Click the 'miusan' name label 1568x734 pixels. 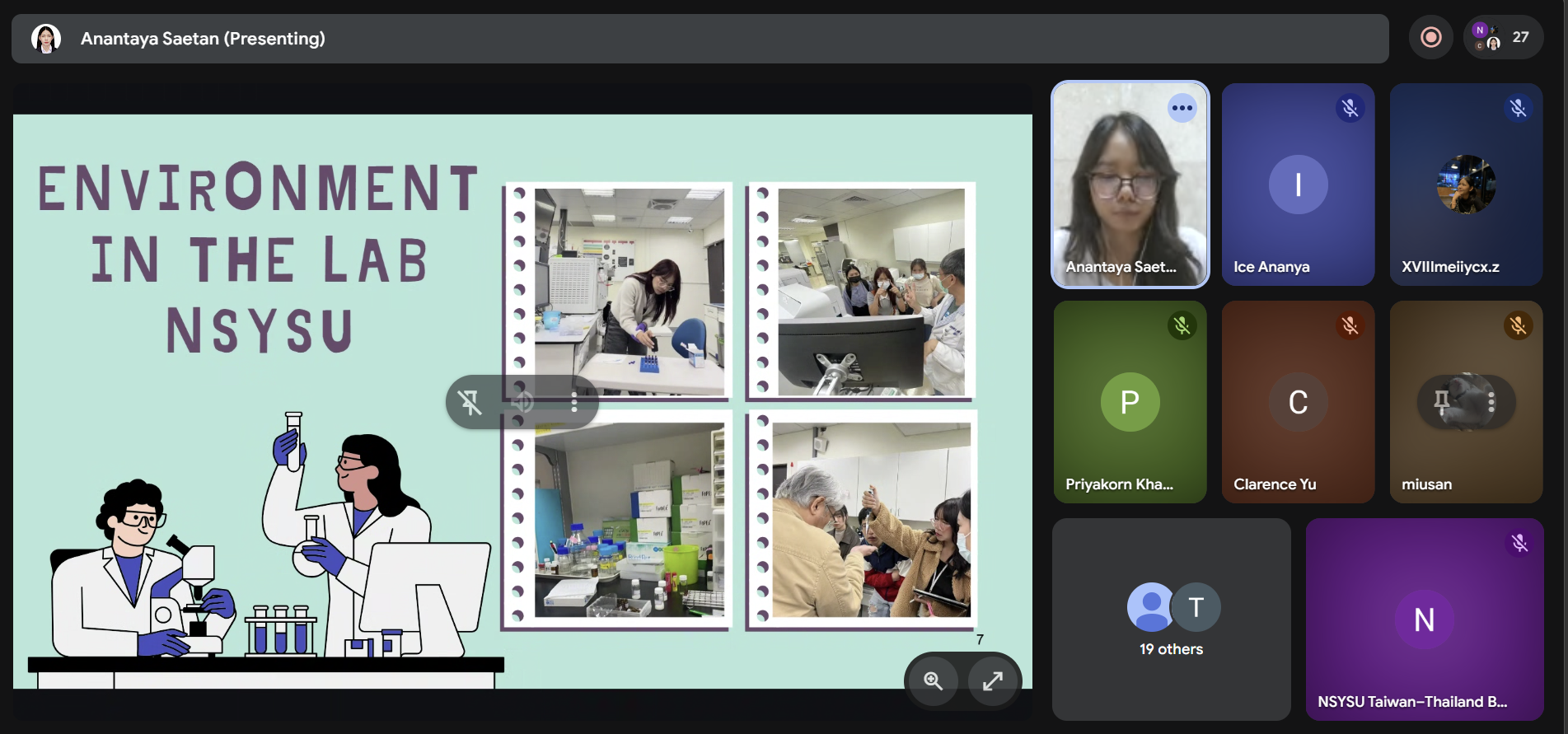tap(1427, 484)
